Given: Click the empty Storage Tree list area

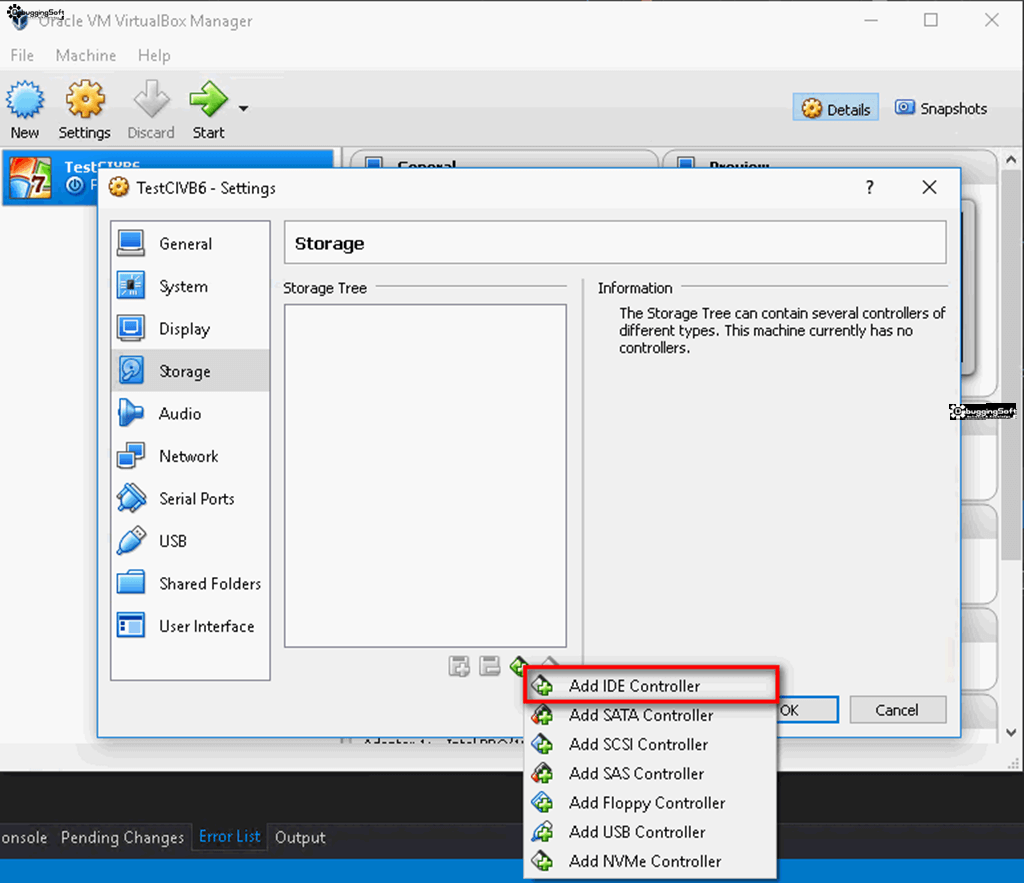Looking at the screenshot, I should (x=425, y=475).
